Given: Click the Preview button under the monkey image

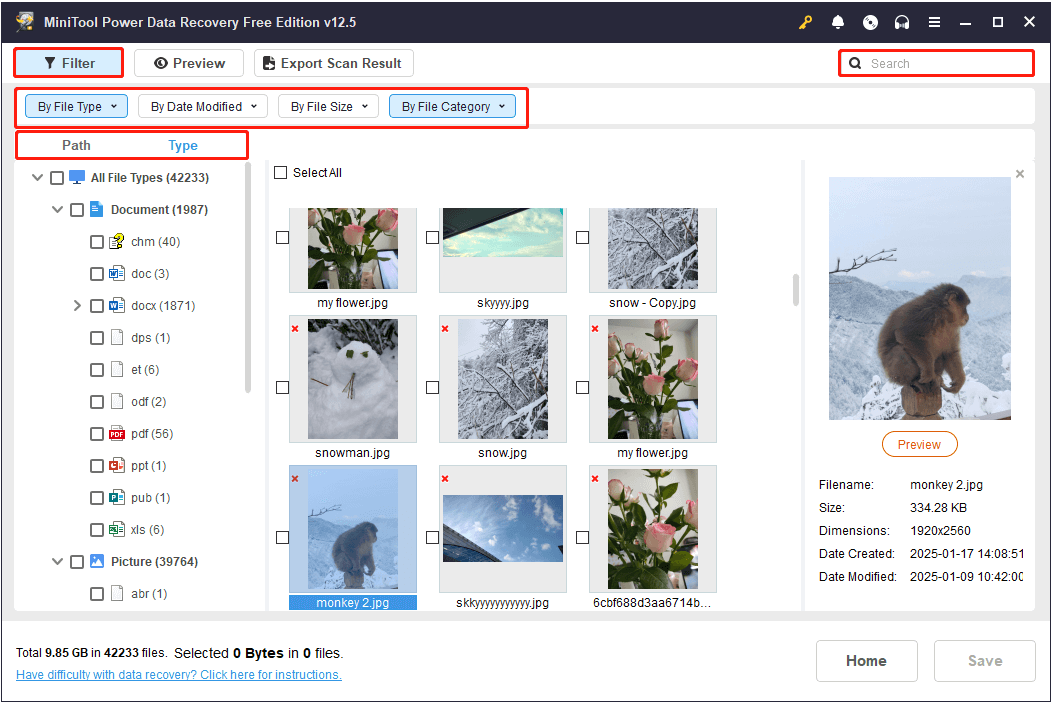Looking at the screenshot, I should 919,443.
